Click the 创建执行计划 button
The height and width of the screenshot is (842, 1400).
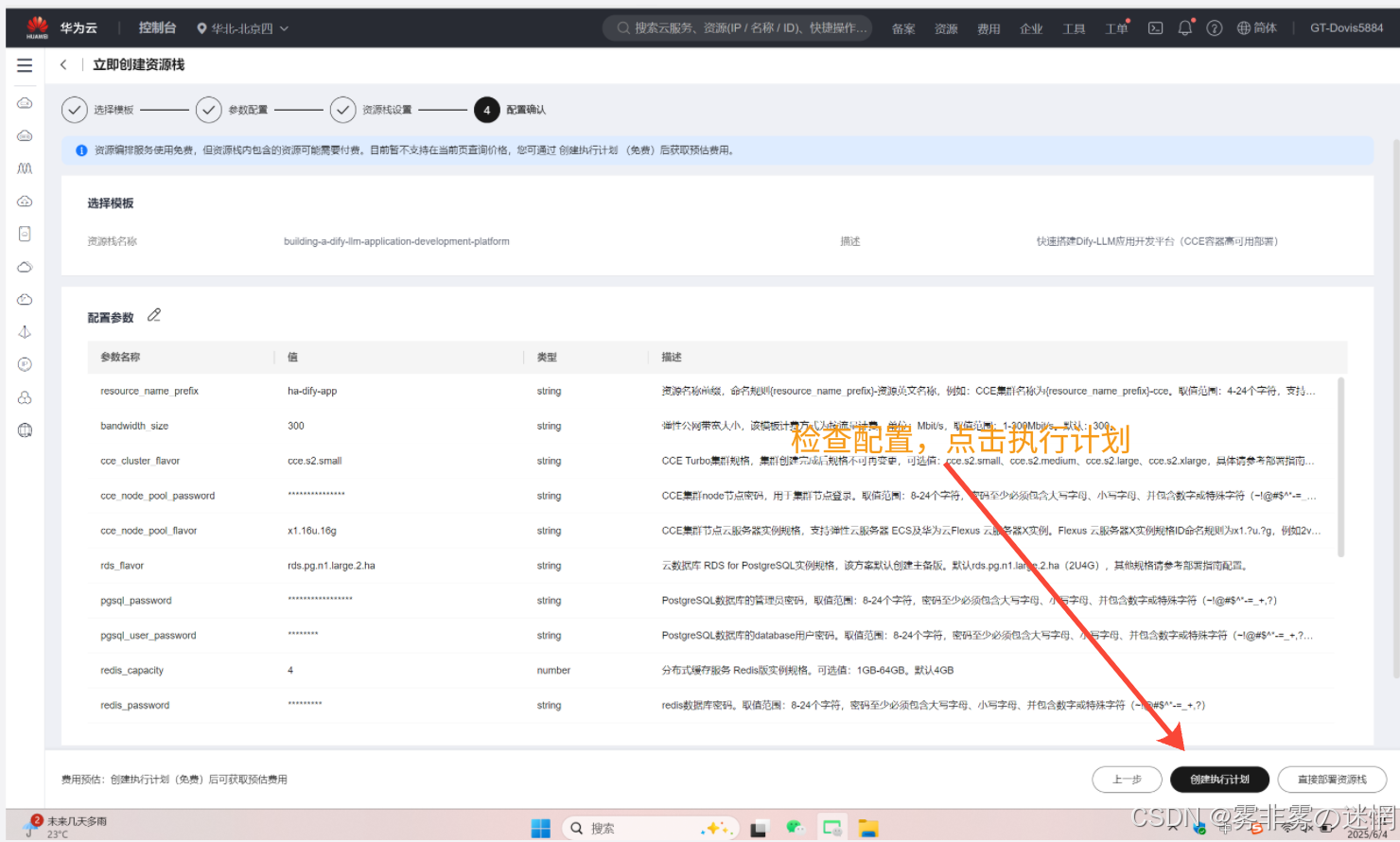tap(1219, 780)
